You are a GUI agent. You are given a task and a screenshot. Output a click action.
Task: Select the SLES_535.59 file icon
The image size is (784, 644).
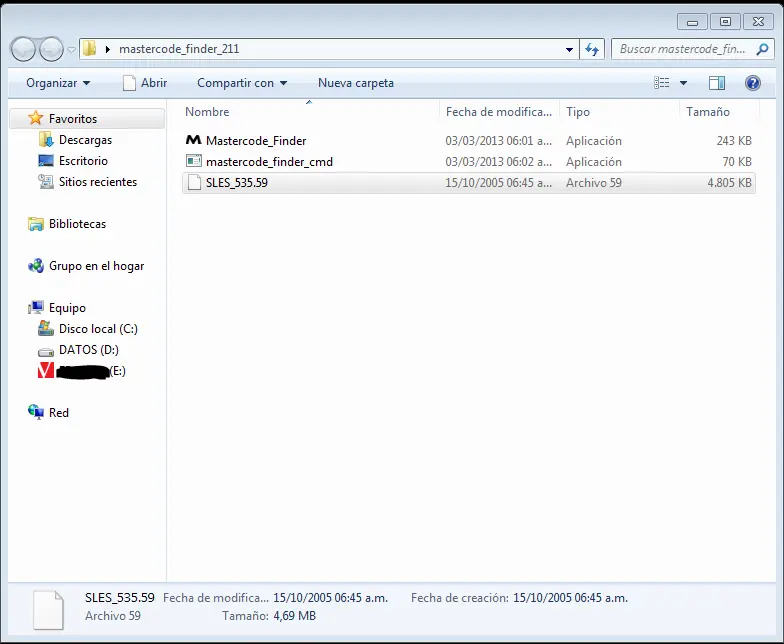click(194, 182)
